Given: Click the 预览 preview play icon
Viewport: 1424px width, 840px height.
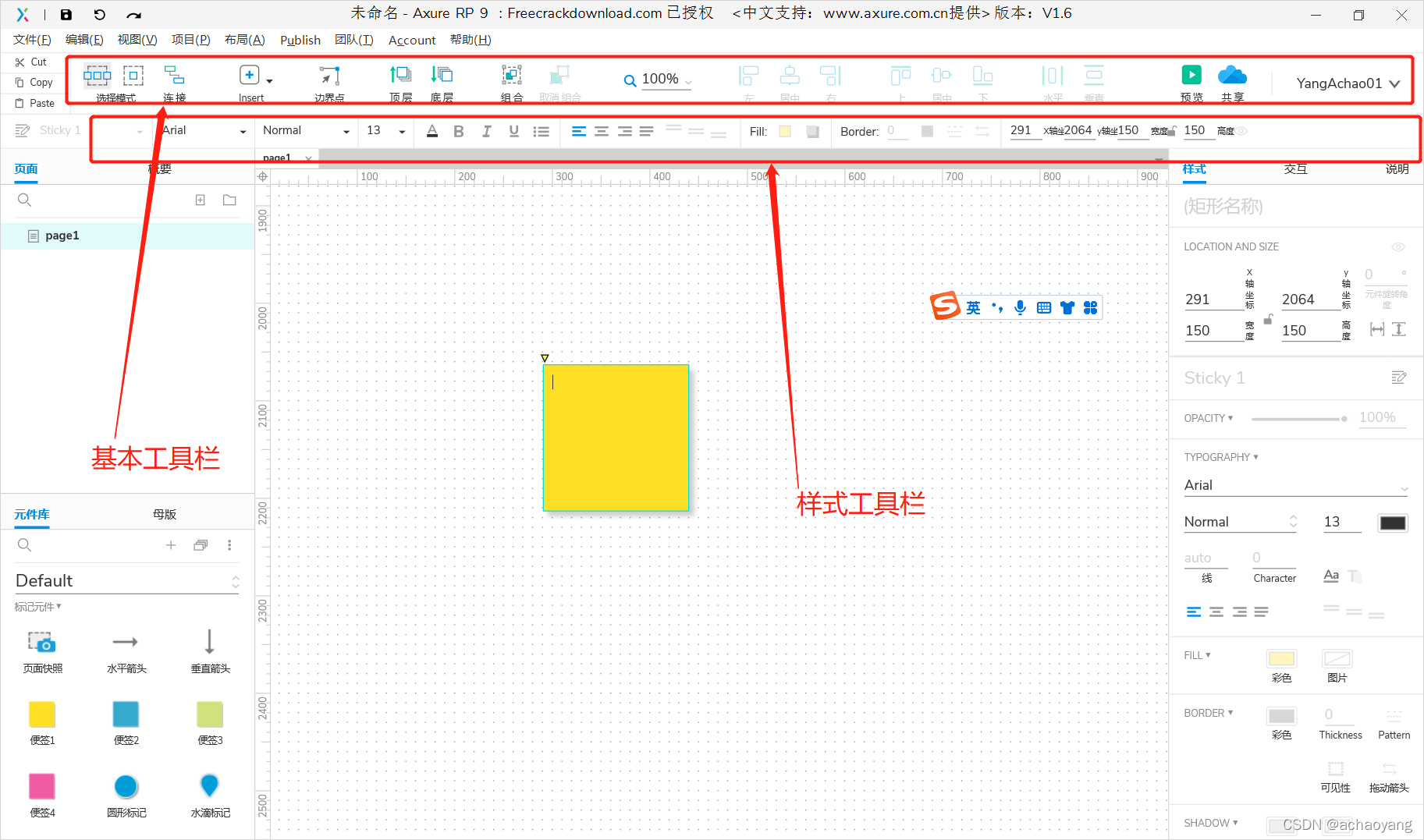Looking at the screenshot, I should [x=1191, y=75].
